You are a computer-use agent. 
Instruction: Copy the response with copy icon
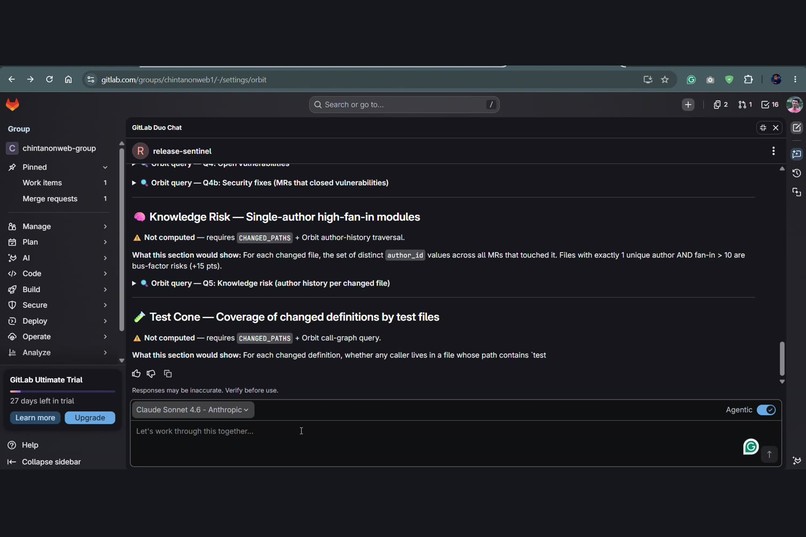pos(168,374)
